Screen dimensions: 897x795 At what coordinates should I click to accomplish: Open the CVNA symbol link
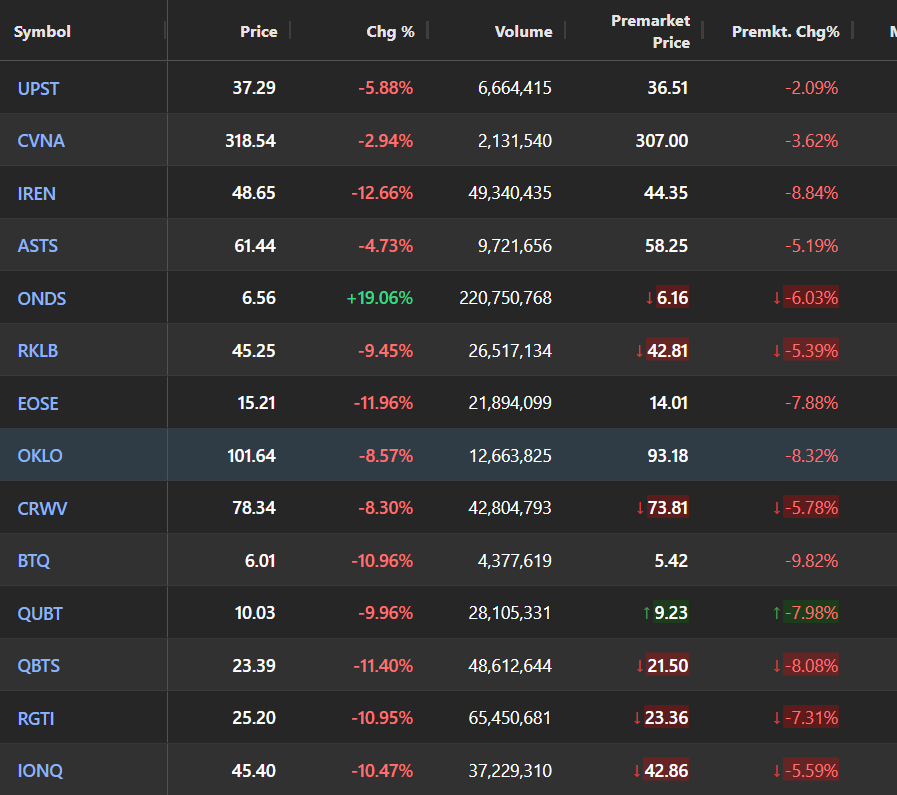click(41, 141)
